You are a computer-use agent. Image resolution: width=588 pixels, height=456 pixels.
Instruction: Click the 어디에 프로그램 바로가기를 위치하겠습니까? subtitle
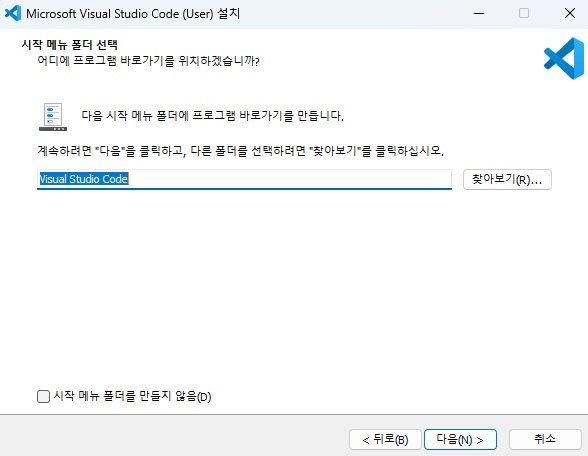click(x=148, y=61)
